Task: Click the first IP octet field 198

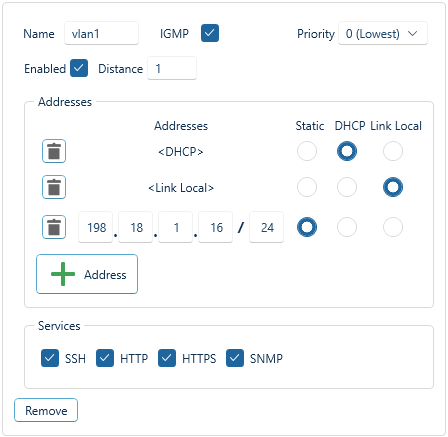Action: click(96, 227)
